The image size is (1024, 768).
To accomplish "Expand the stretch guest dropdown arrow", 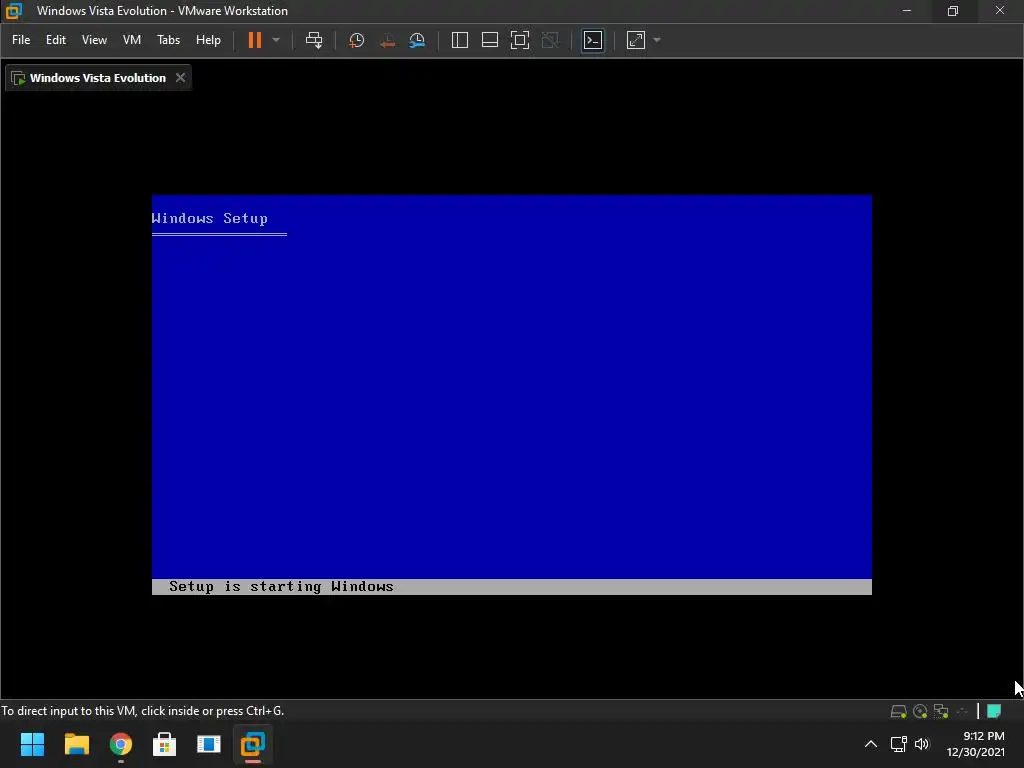I will (657, 40).
